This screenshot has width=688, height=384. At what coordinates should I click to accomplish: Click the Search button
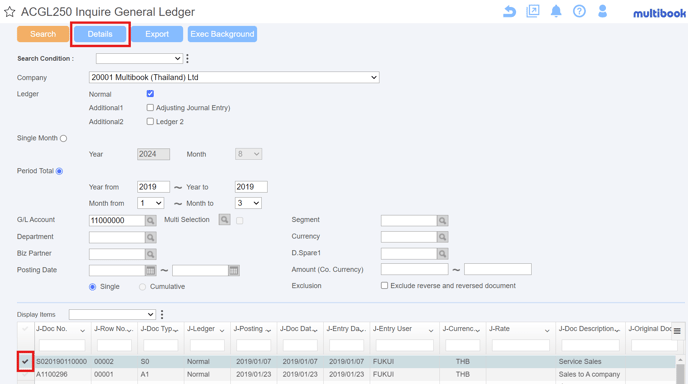pyautogui.click(x=43, y=34)
